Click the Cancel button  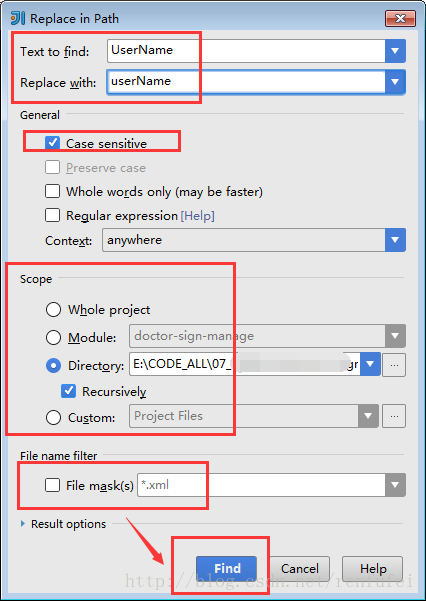[x=299, y=568]
